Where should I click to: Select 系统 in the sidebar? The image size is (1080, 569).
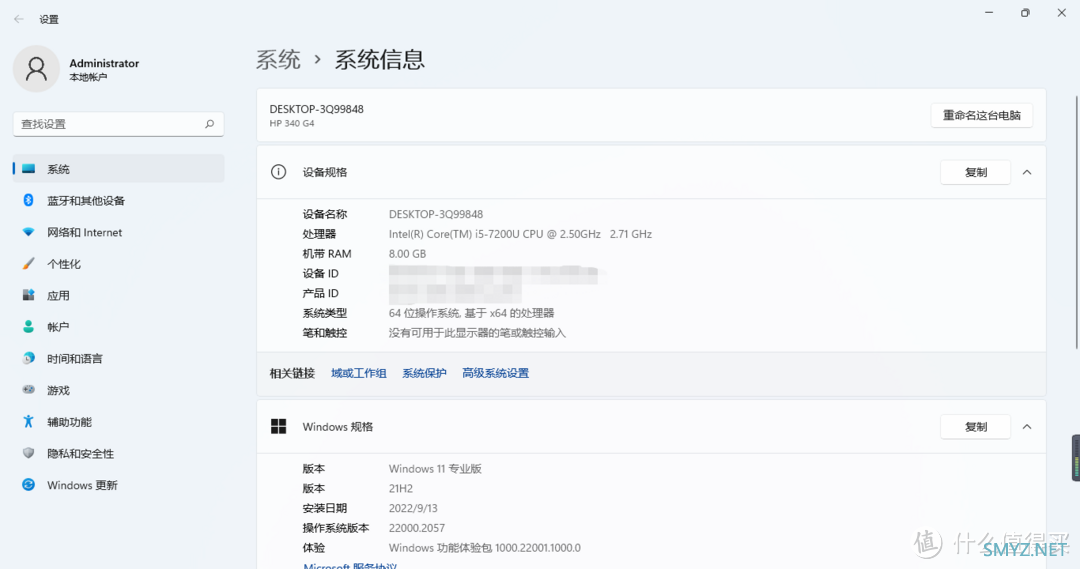(x=118, y=169)
